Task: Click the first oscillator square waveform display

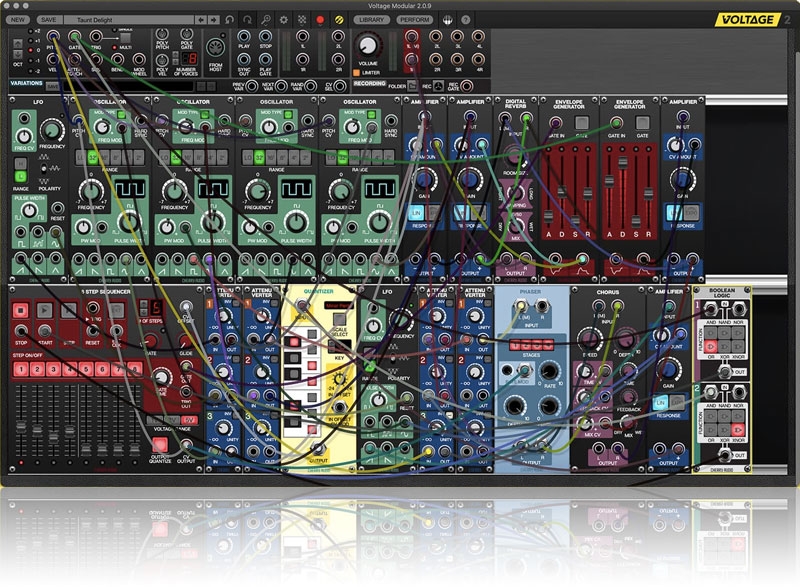Action: coord(130,189)
